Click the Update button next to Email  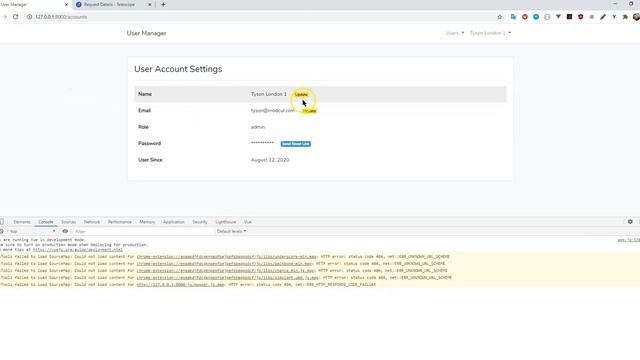tap(309, 111)
